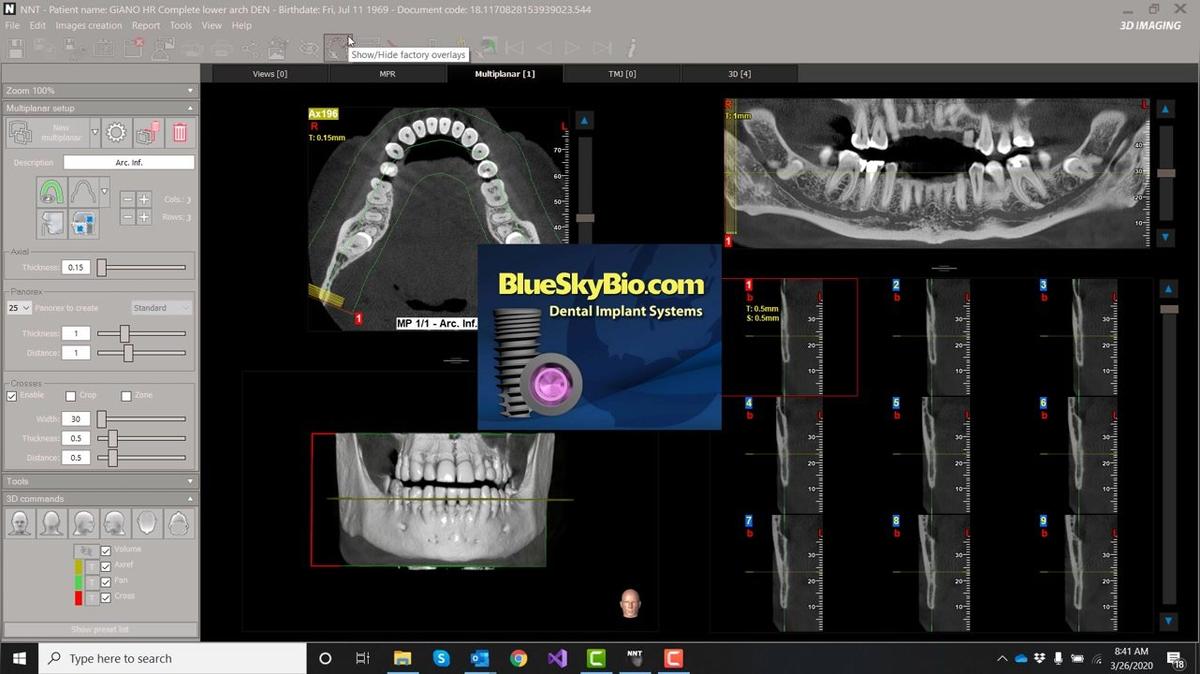This screenshot has height=674, width=1200.
Task: Click the info 'i' icon in toolbar
Action: (x=632, y=47)
